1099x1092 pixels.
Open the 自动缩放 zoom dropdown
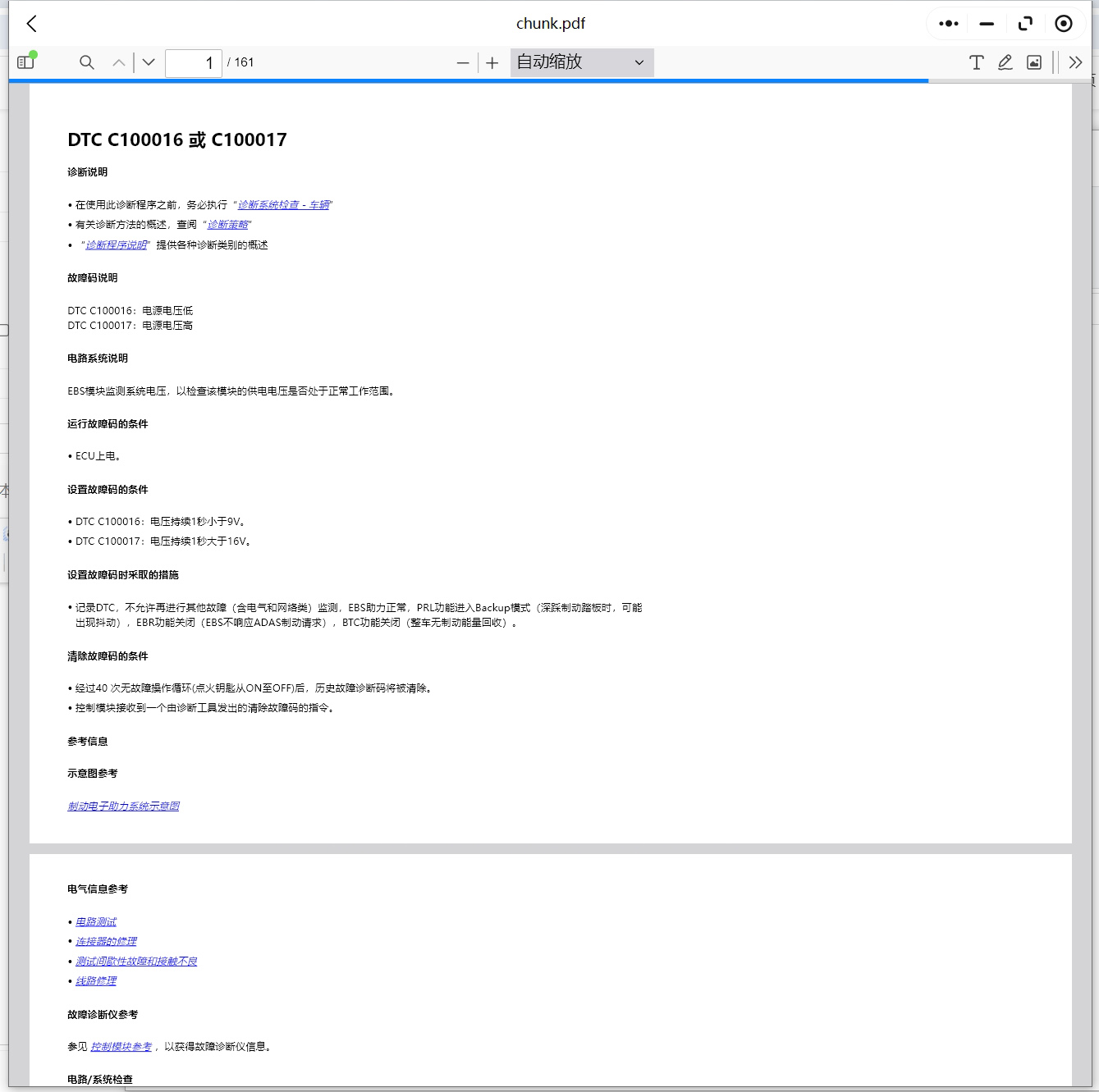pyautogui.click(x=581, y=62)
